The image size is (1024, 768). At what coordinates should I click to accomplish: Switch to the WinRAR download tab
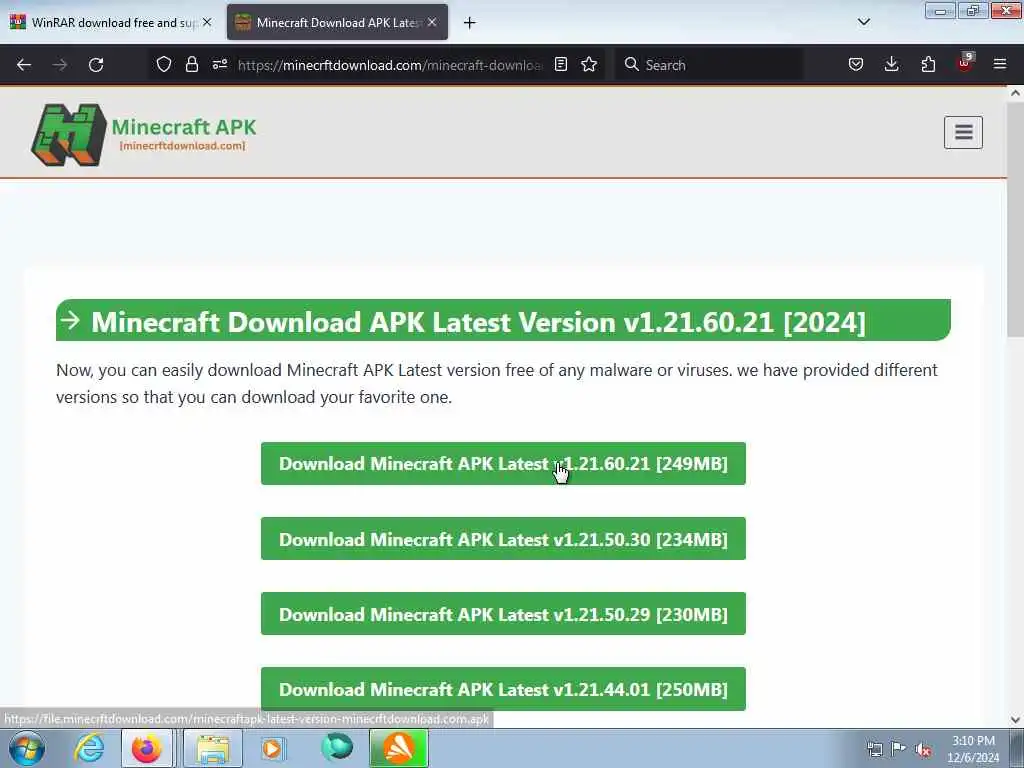coord(111,23)
